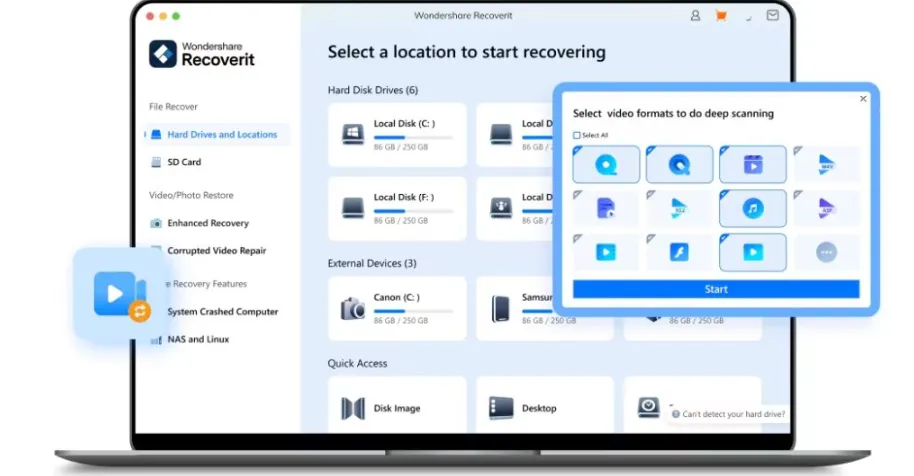Click the External Devices (3) heading

(x=372, y=263)
